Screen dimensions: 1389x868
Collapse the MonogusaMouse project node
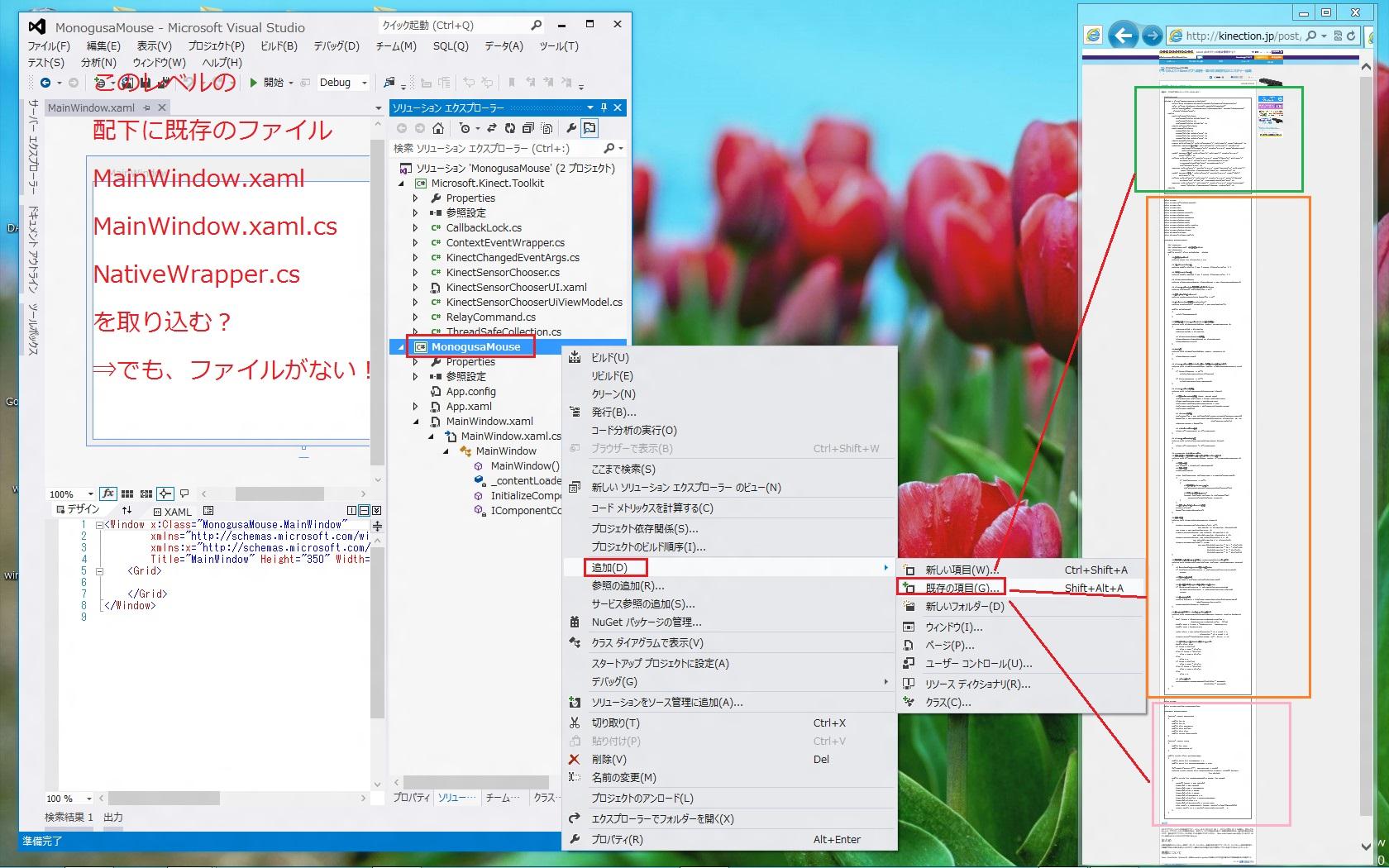403,347
